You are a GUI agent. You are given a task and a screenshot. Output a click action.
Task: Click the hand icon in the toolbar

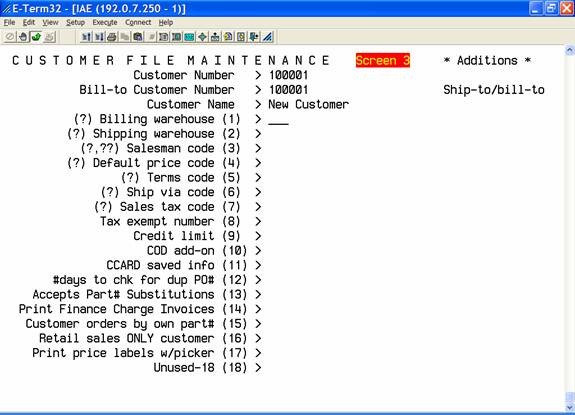click(23, 37)
